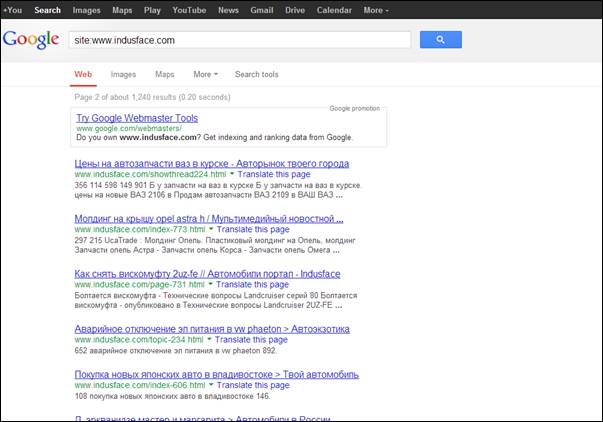Open Gmail from the top navigation bar
Viewport: 603px width, 422px height.
tap(263, 10)
